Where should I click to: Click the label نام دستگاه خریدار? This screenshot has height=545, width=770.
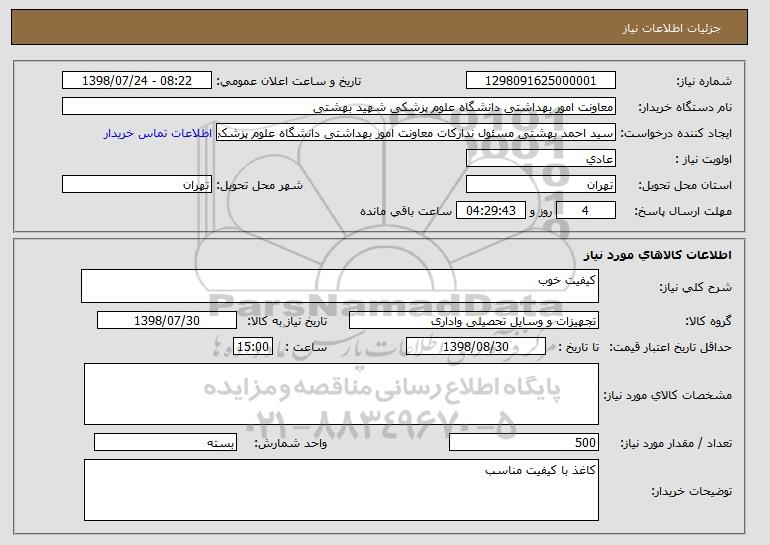pyautogui.click(x=685, y=108)
